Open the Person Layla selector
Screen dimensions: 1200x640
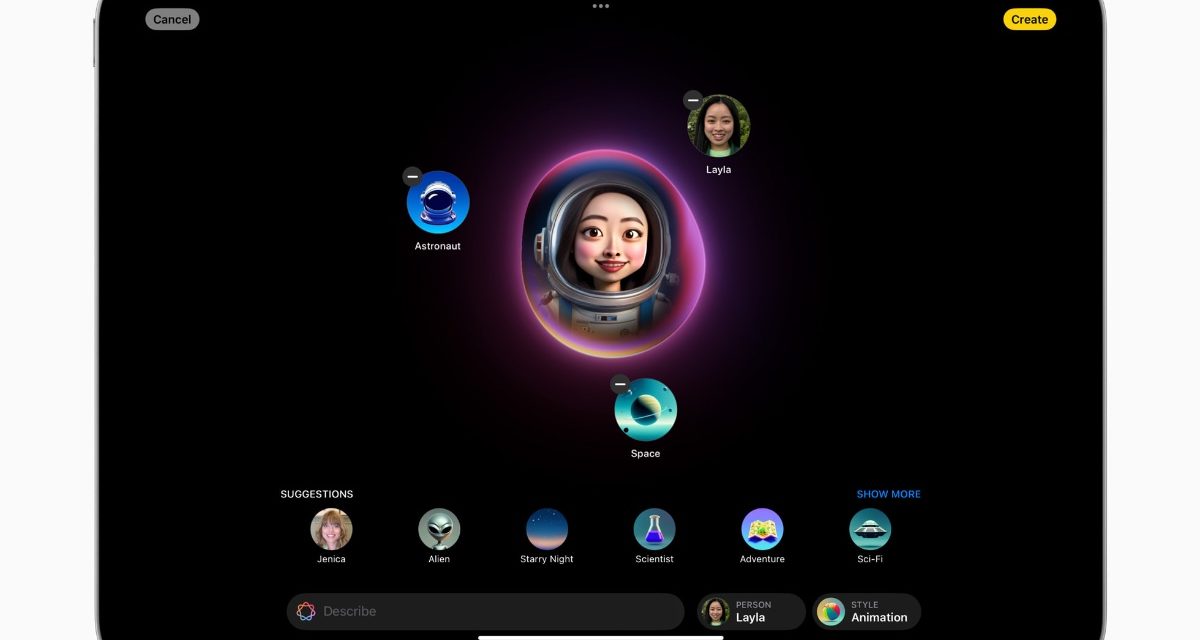click(x=751, y=611)
